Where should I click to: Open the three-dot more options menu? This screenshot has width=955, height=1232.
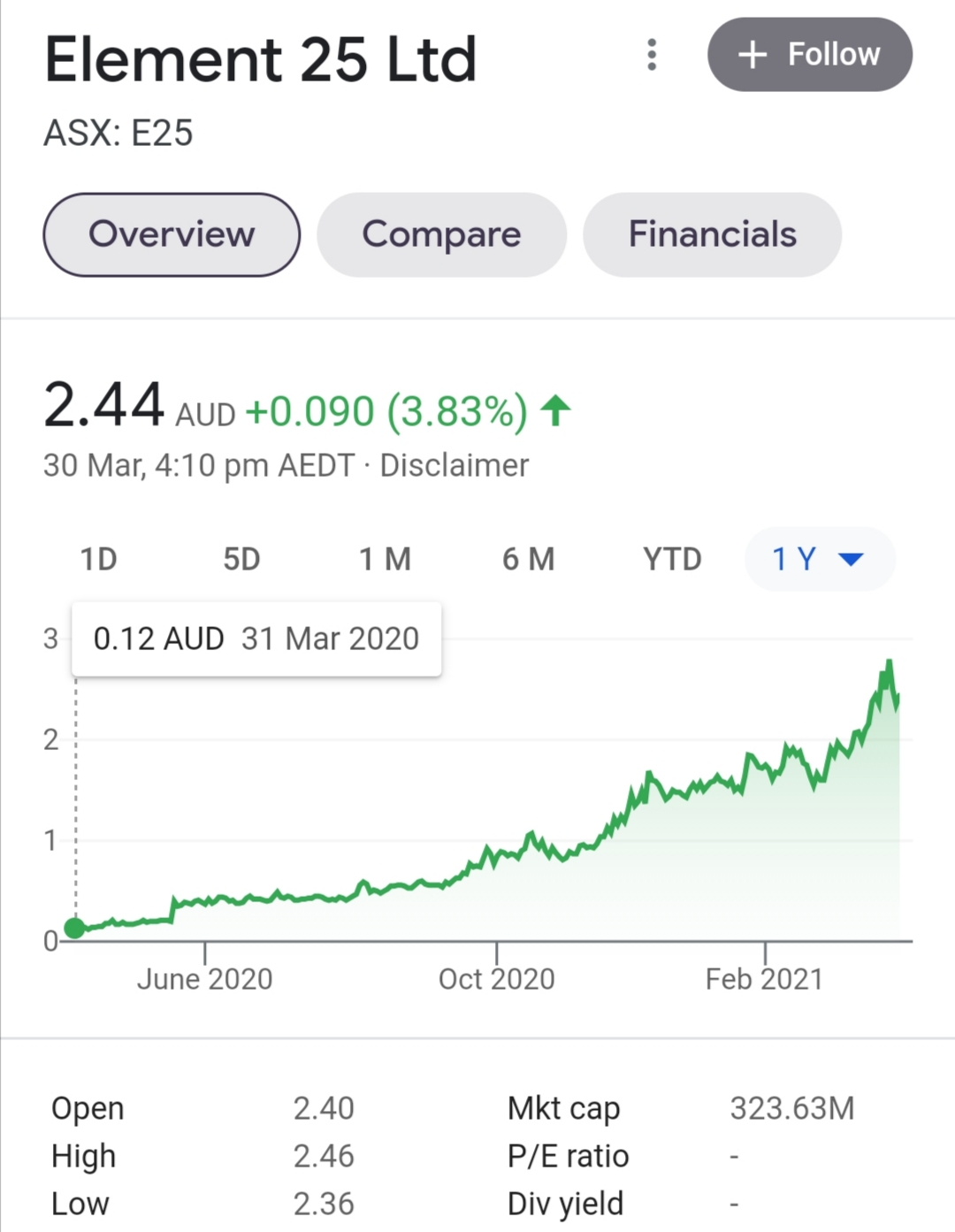point(652,55)
